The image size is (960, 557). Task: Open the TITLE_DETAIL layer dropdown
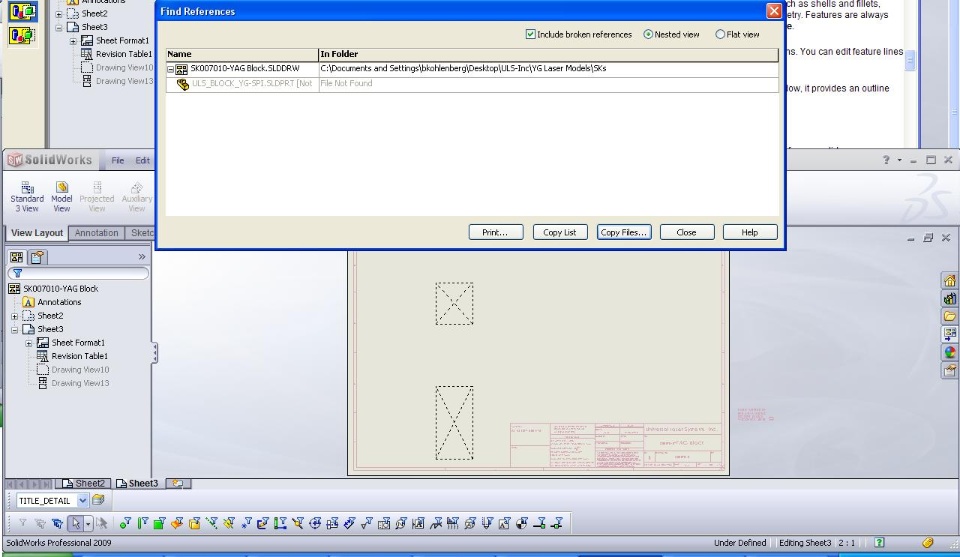(83, 501)
